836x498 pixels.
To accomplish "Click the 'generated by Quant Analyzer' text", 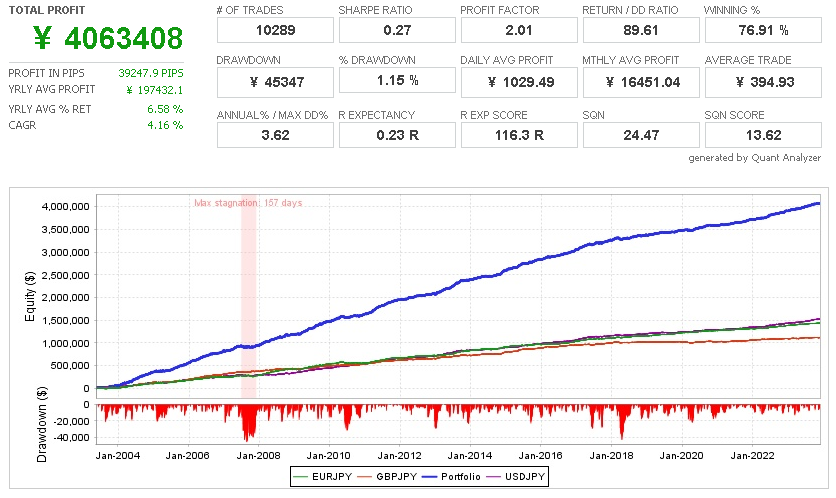I will tap(754, 158).
